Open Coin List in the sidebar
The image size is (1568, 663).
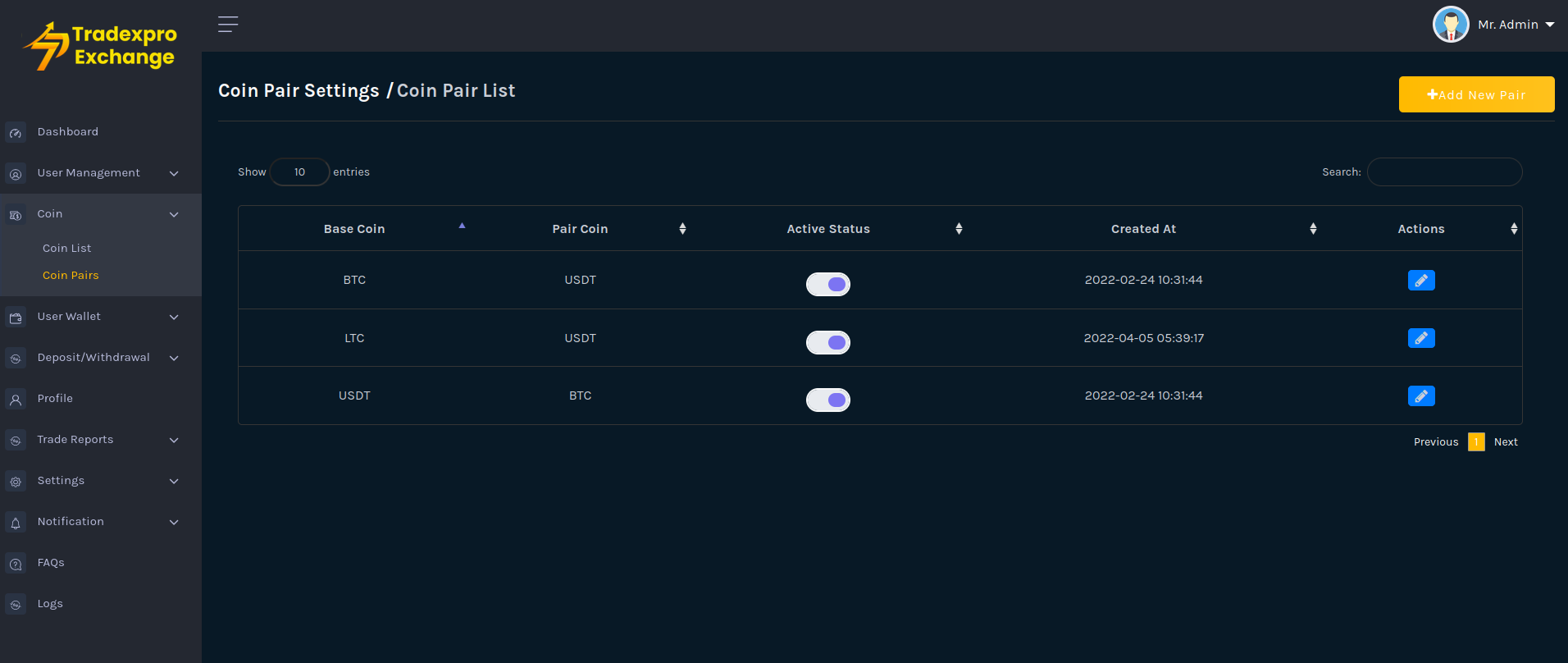(x=67, y=249)
